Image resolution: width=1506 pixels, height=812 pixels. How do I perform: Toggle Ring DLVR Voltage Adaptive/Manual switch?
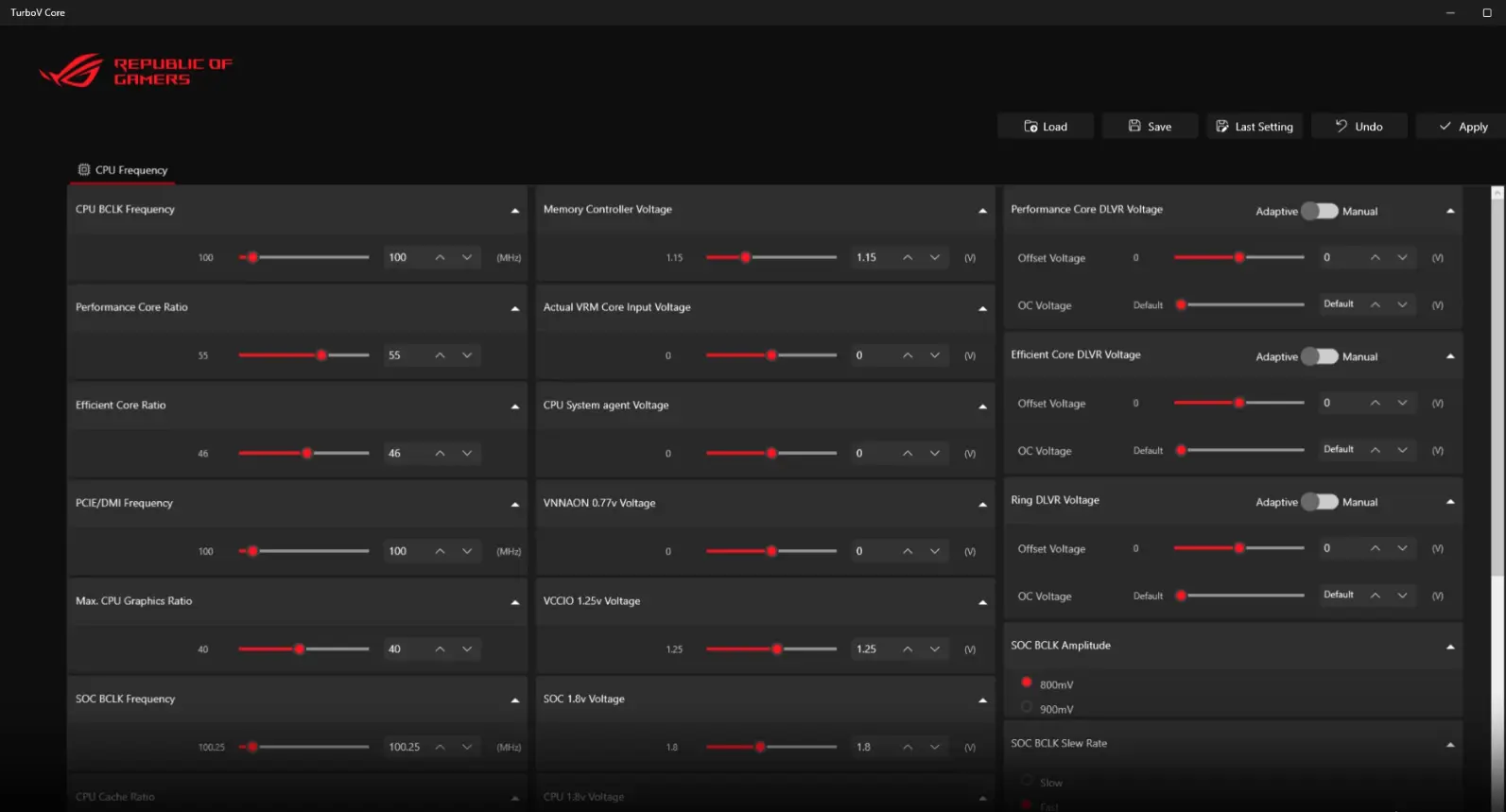point(1319,502)
